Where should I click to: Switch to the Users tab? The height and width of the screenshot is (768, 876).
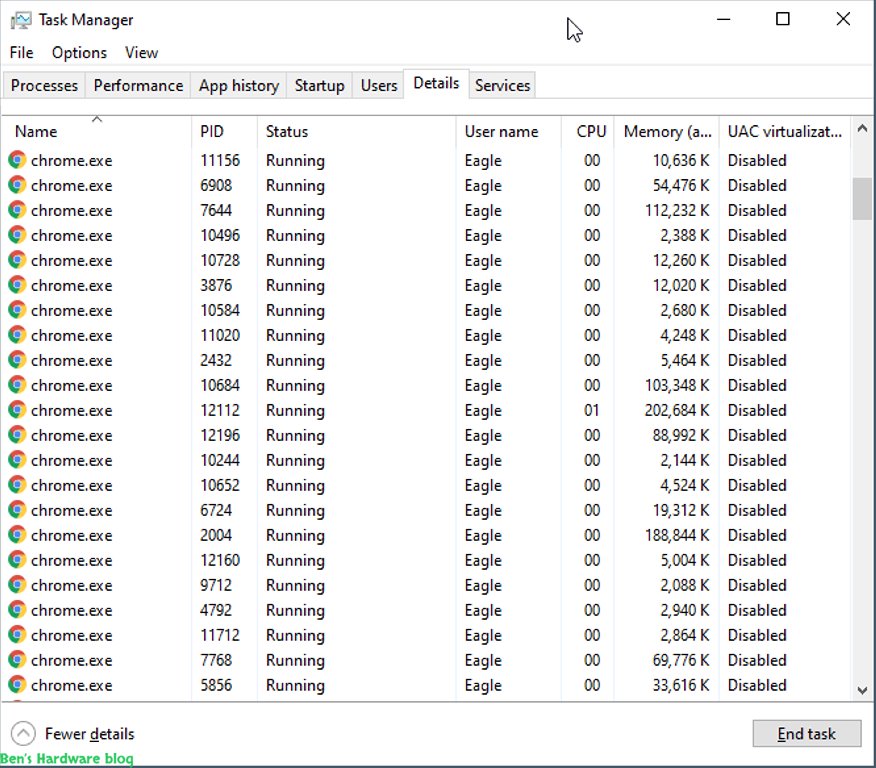378,85
